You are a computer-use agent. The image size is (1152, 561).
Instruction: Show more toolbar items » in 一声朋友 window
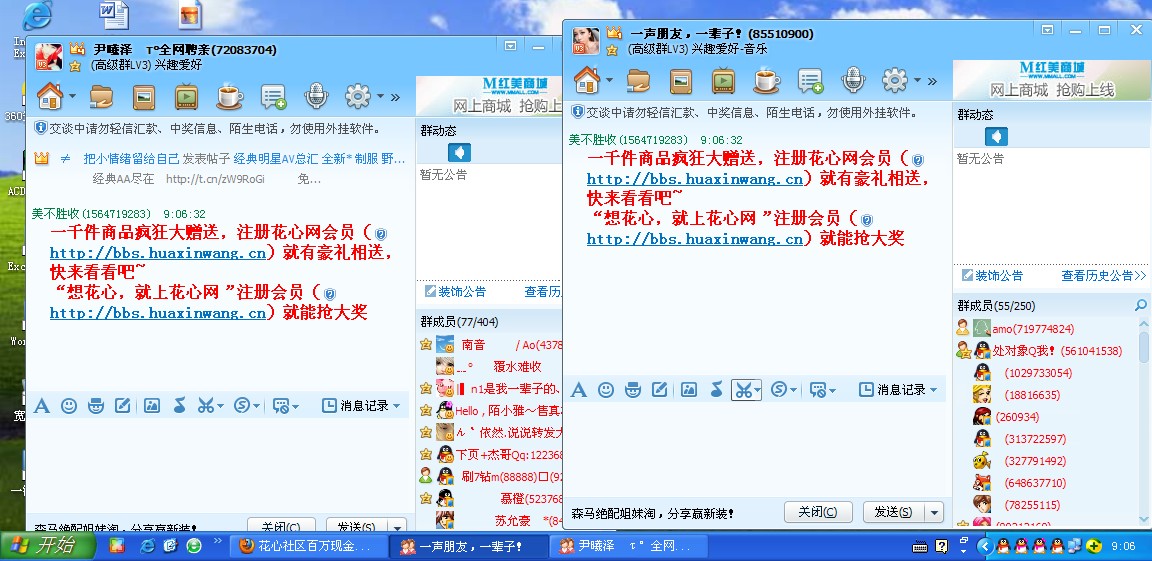coord(932,81)
